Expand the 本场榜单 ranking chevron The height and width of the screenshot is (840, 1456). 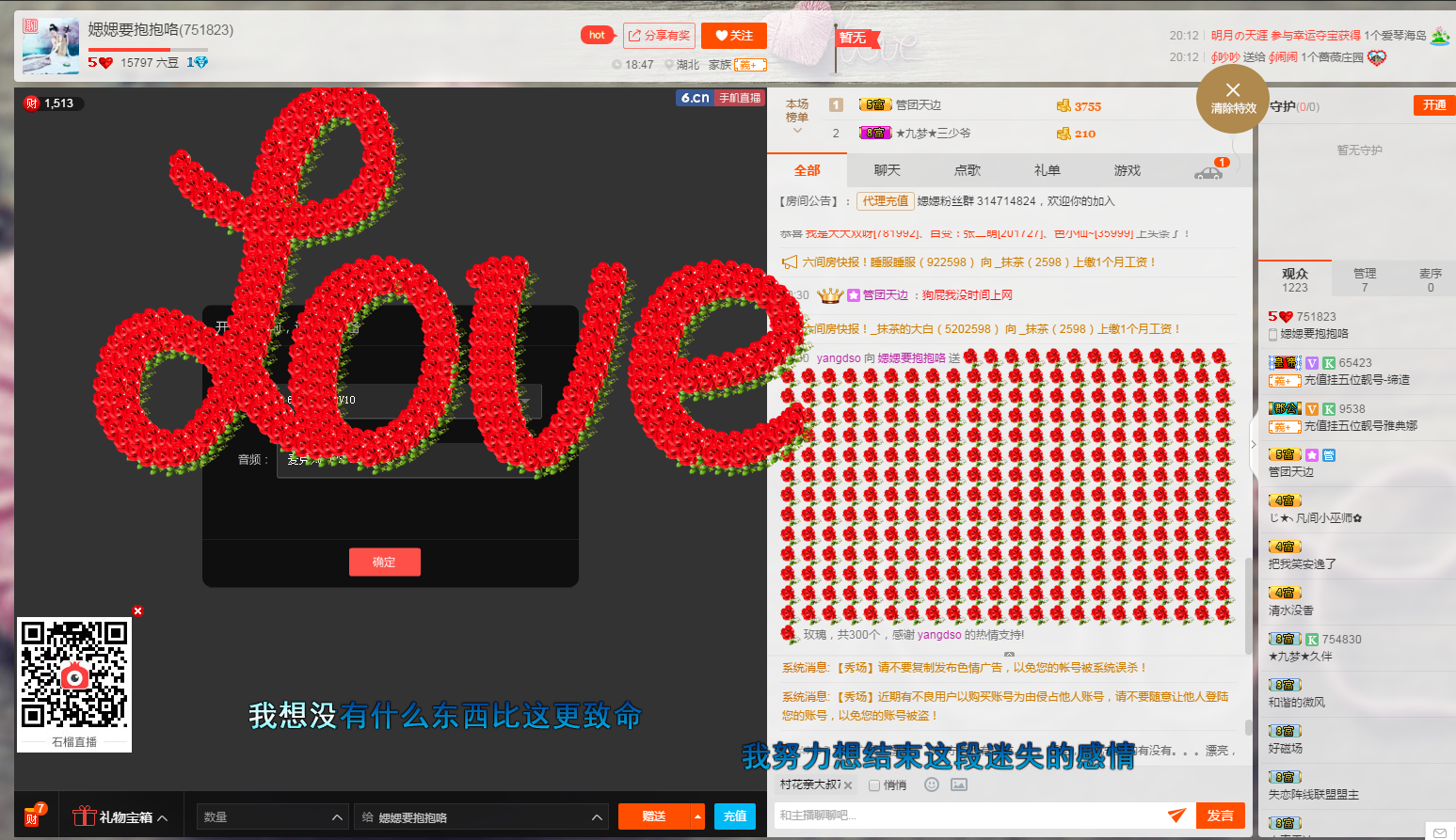[797, 131]
